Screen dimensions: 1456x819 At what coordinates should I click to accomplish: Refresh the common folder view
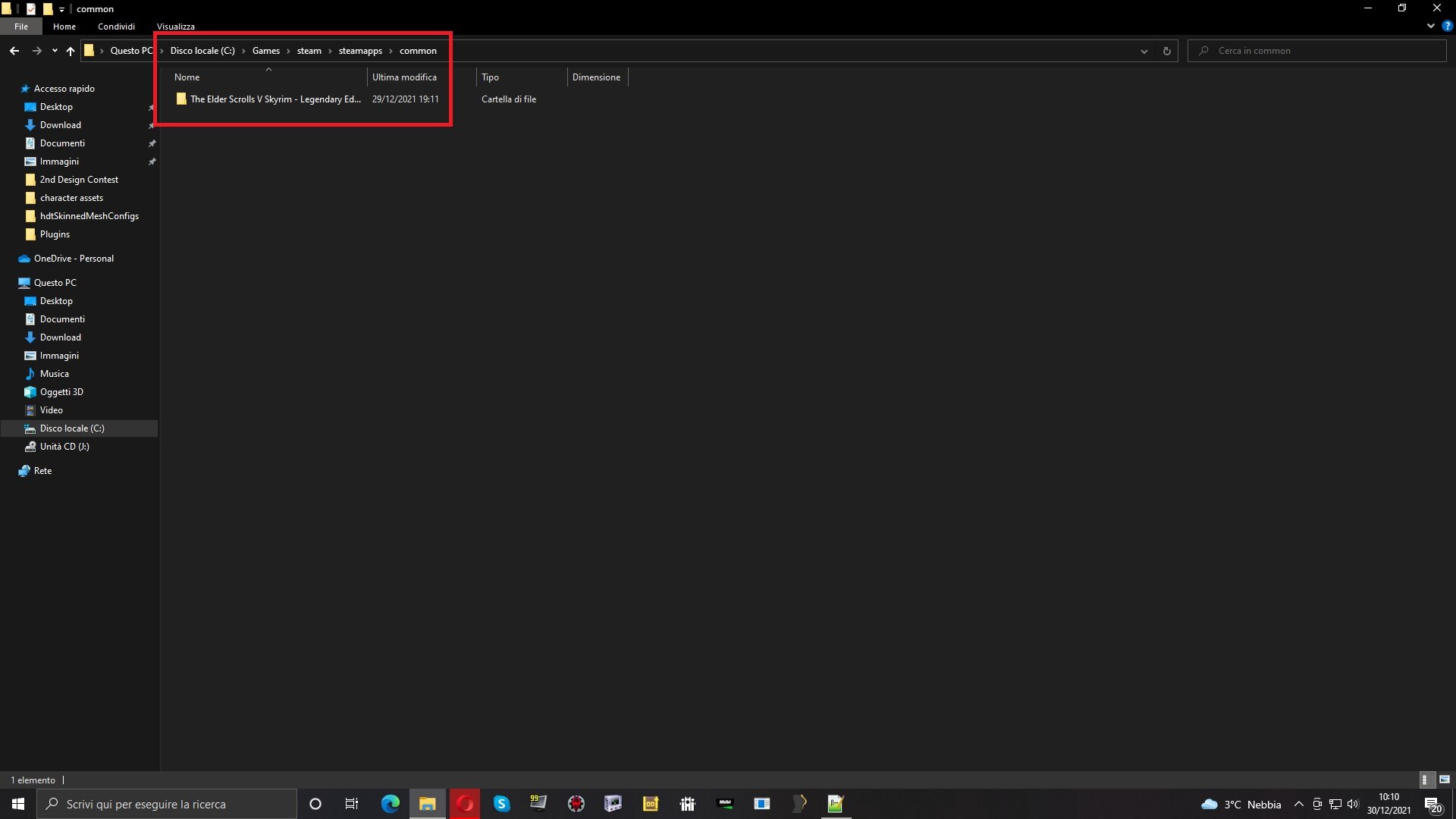(1166, 51)
